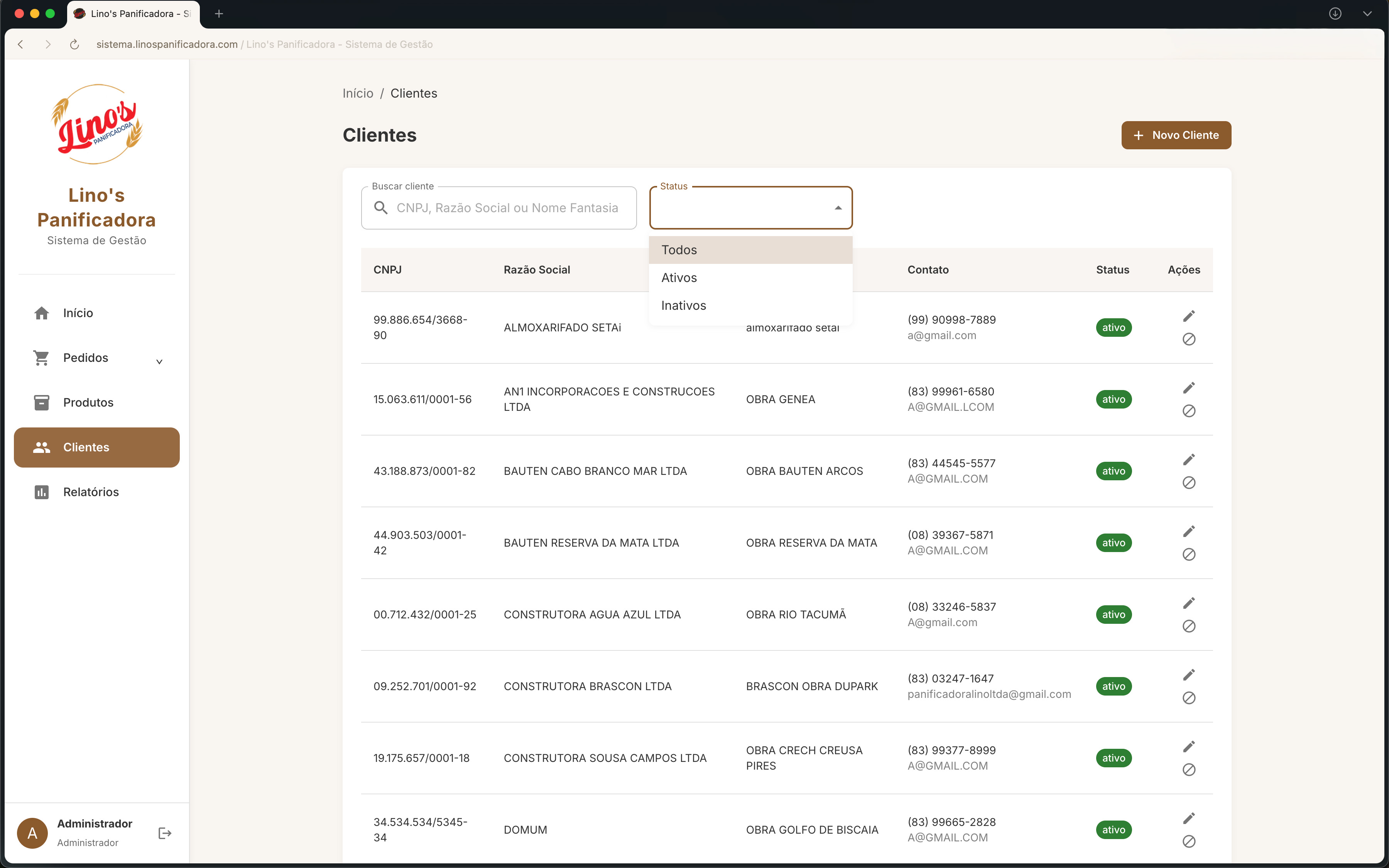The image size is (1389, 868).
Task: Deactivate ALMOXARIFADO SETAi client block icon
Action: 1189,339
